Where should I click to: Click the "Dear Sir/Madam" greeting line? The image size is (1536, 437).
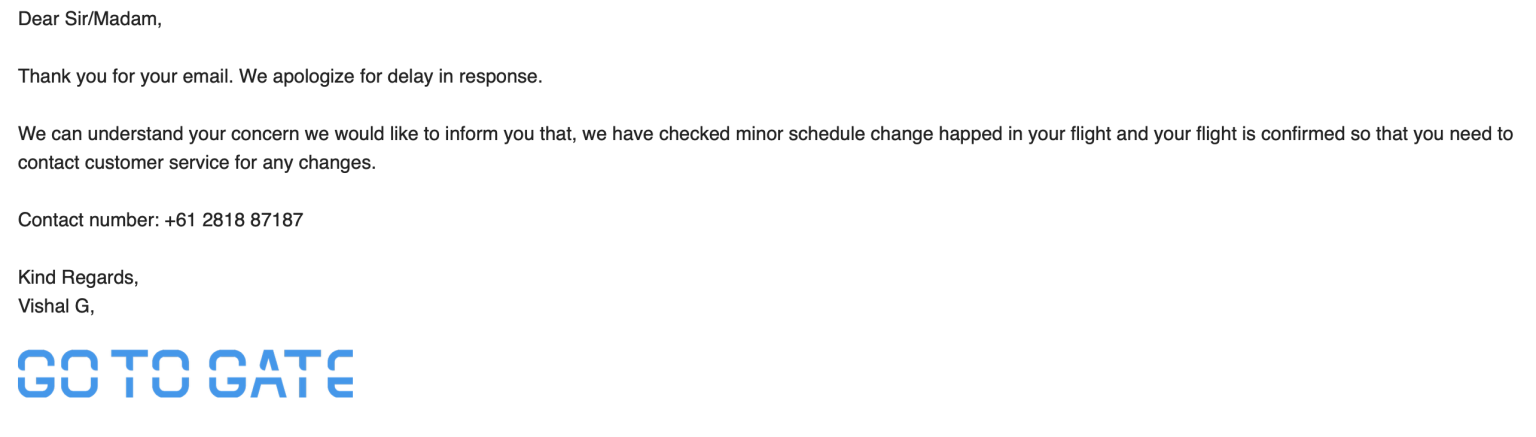coord(89,19)
